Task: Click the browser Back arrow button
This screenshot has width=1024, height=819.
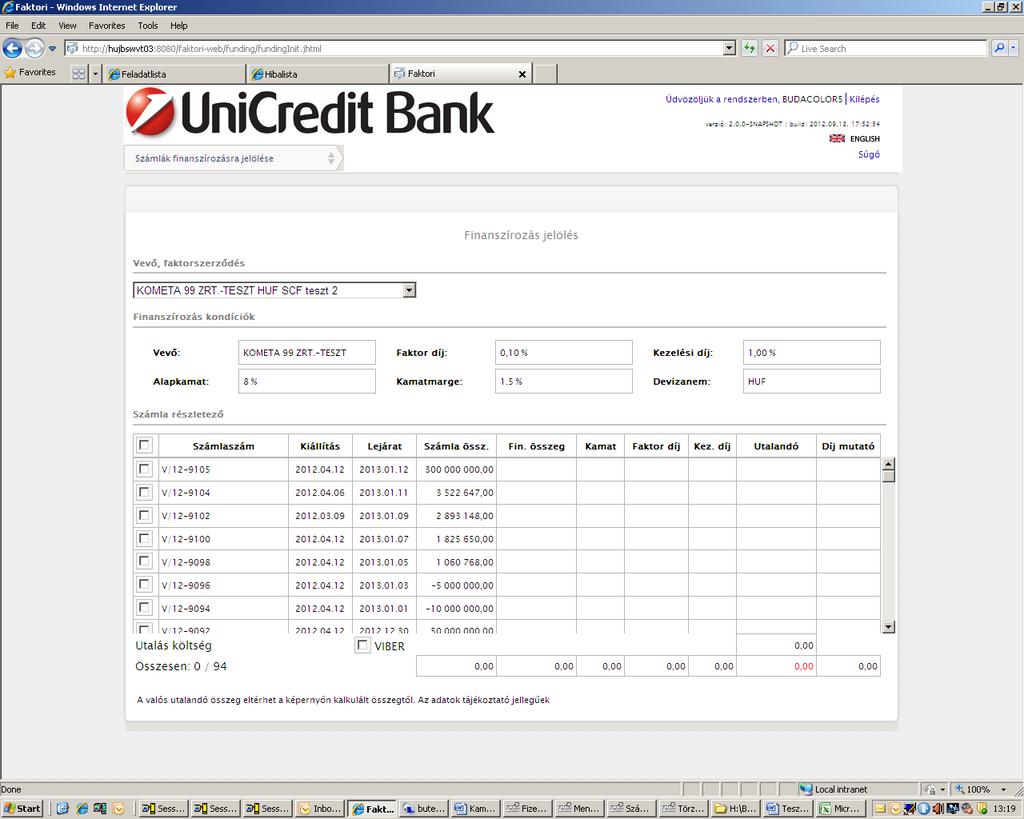Action: 12,48
